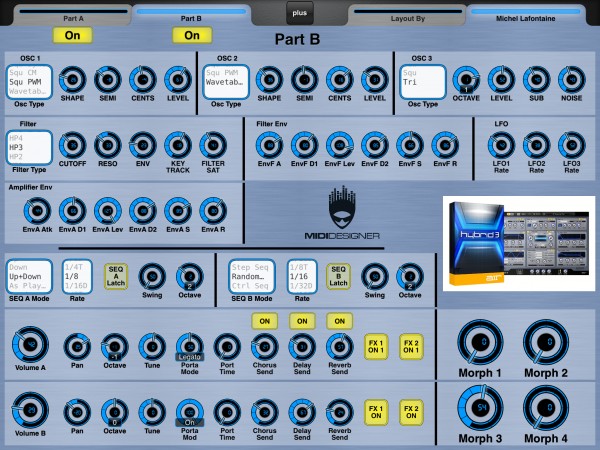This screenshot has width=600, height=450.
Task: Click the Legato Porta Mode knob
Action: pos(189,347)
